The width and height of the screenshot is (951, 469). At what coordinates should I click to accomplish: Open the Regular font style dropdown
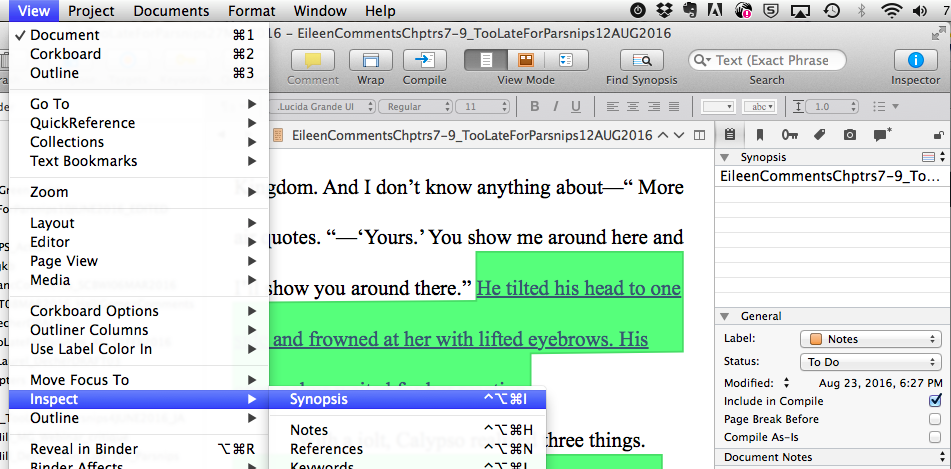(415, 107)
